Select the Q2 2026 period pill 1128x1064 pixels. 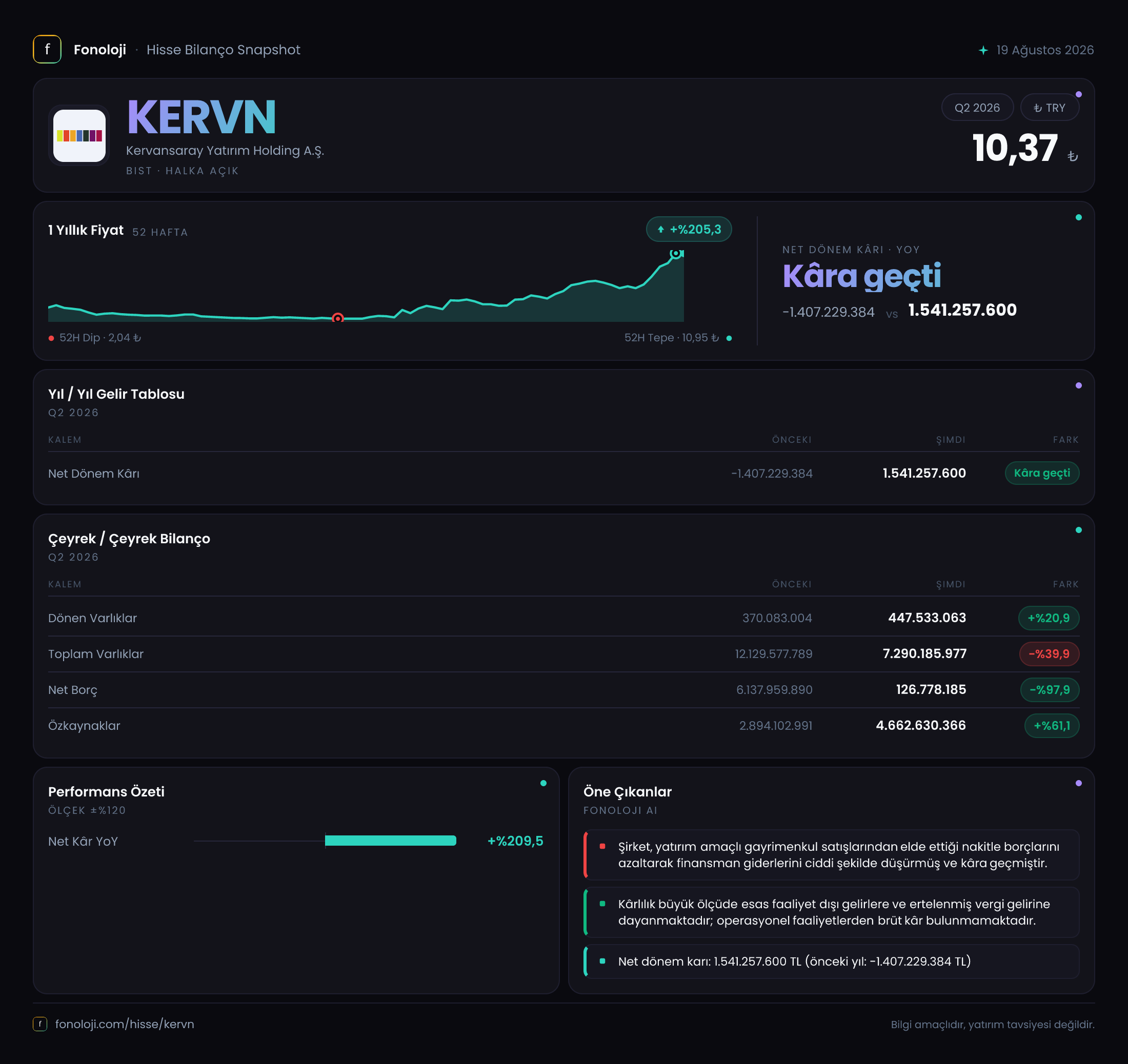(x=977, y=108)
